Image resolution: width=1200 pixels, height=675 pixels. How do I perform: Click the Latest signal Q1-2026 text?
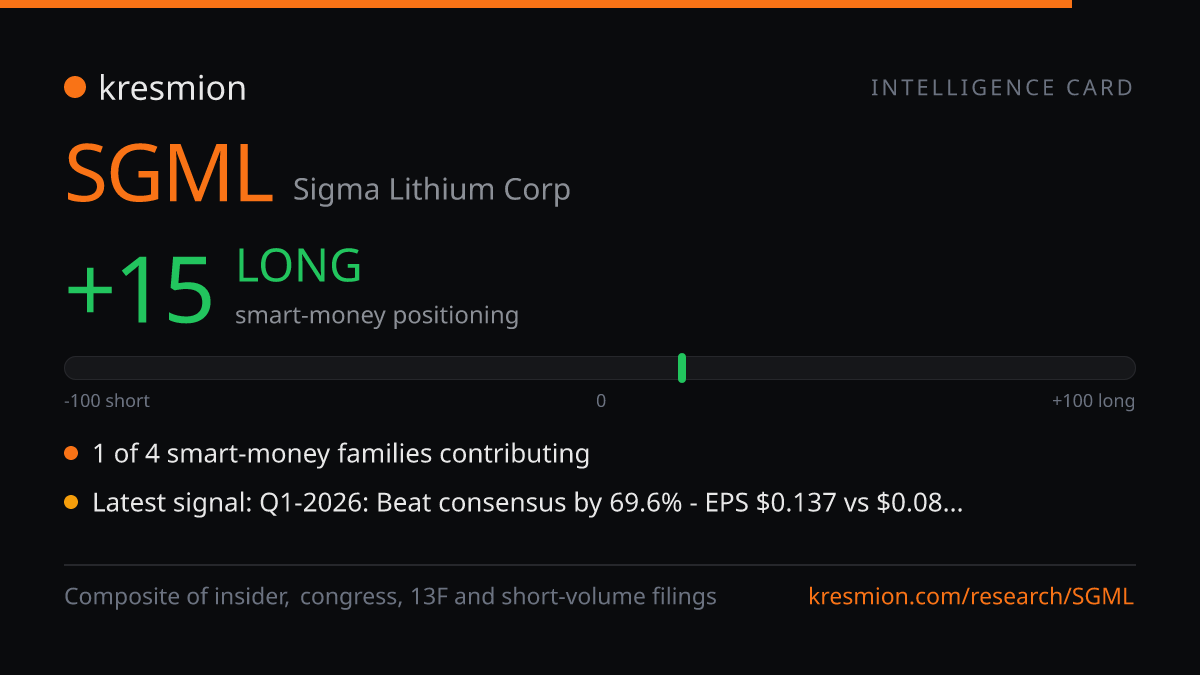pos(528,503)
